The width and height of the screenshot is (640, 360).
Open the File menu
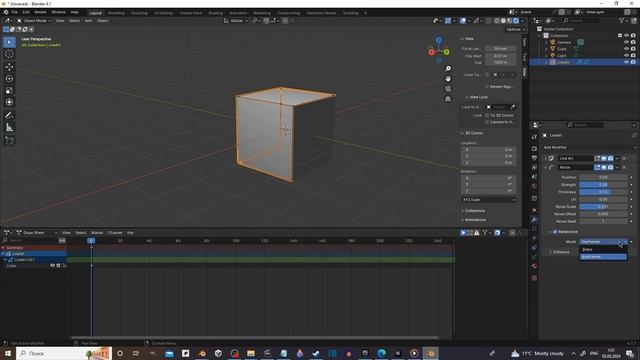tap(15, 12)
